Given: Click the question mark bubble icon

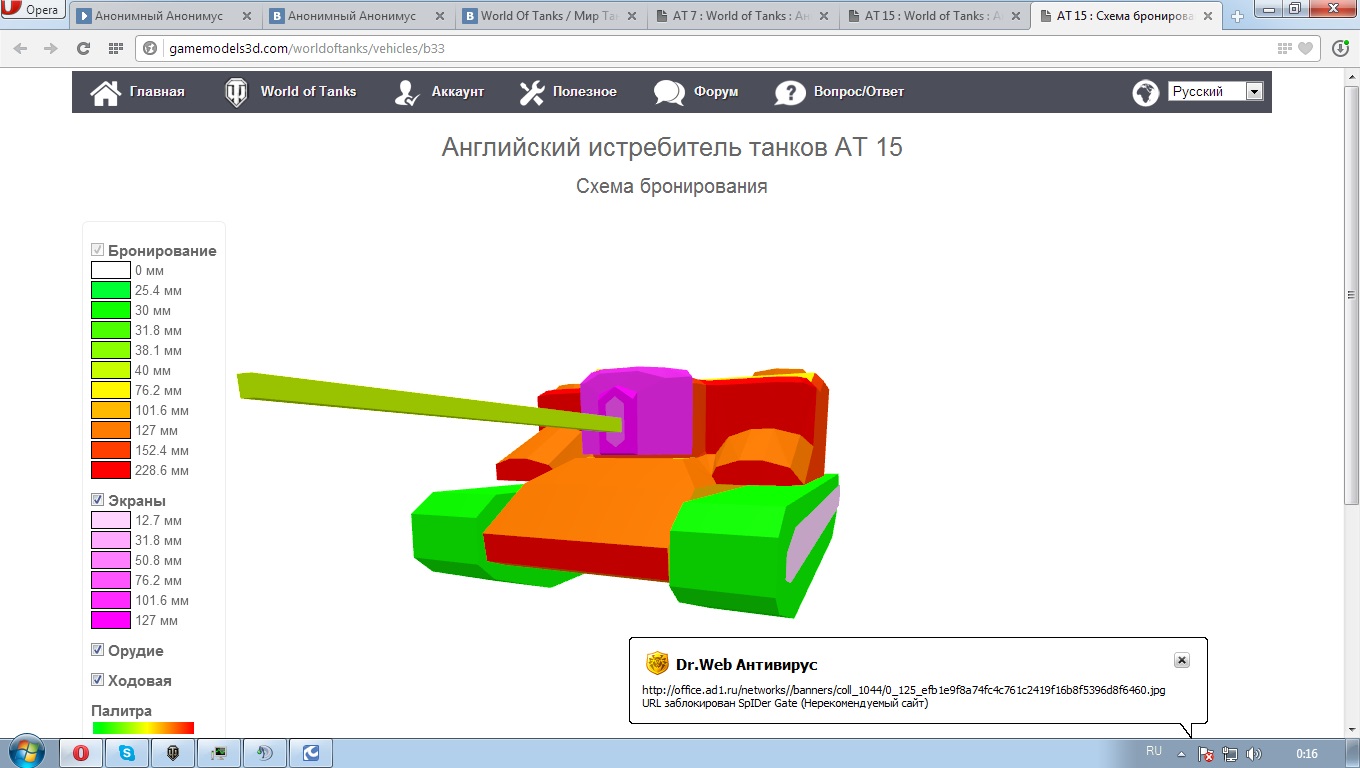Looking at the screenshot, I should point(789,92).
